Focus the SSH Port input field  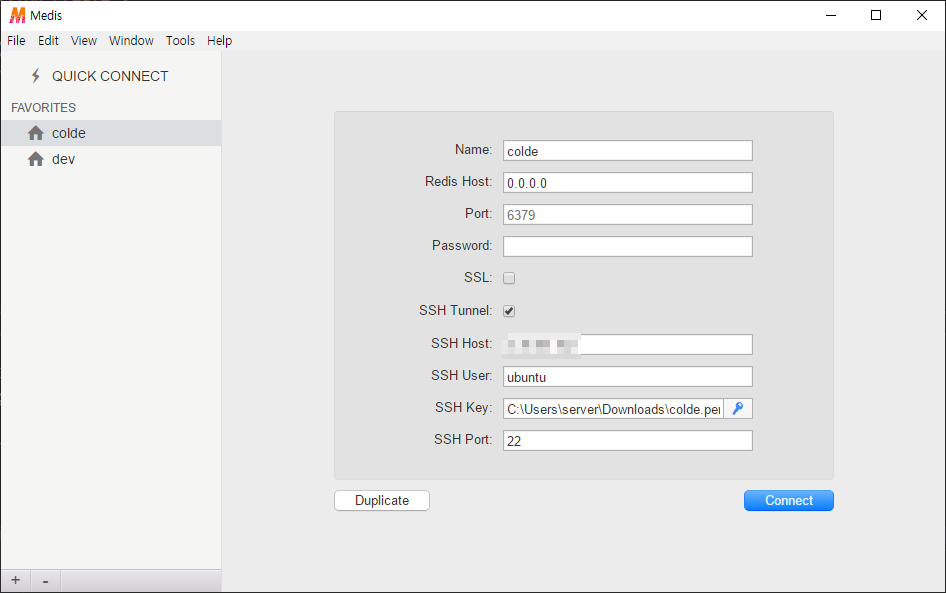click(x=627, y=440)
